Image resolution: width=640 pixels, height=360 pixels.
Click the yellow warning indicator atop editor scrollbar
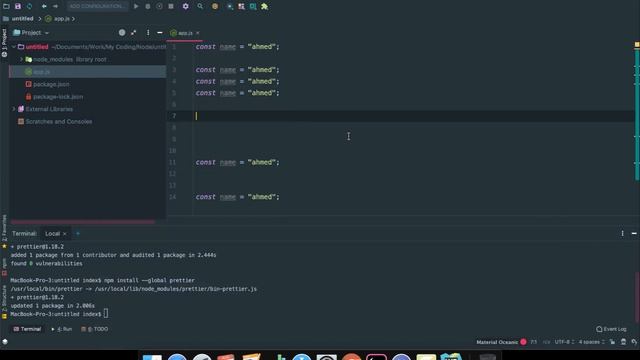click(637, 44)
